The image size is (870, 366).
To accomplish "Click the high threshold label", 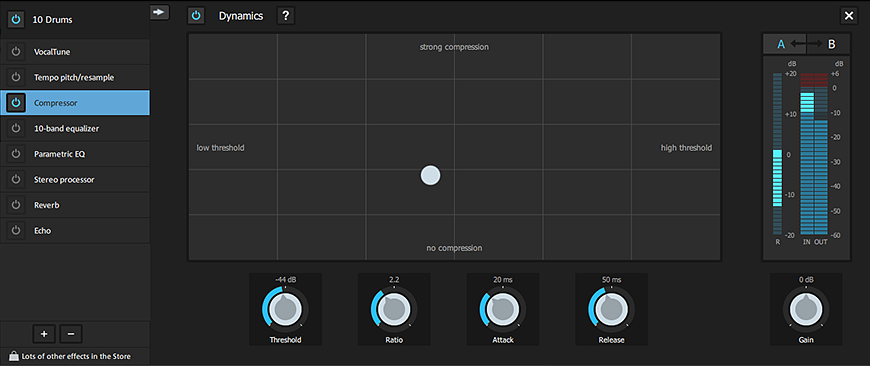I will pyautogui.click(x=686, y=148).
